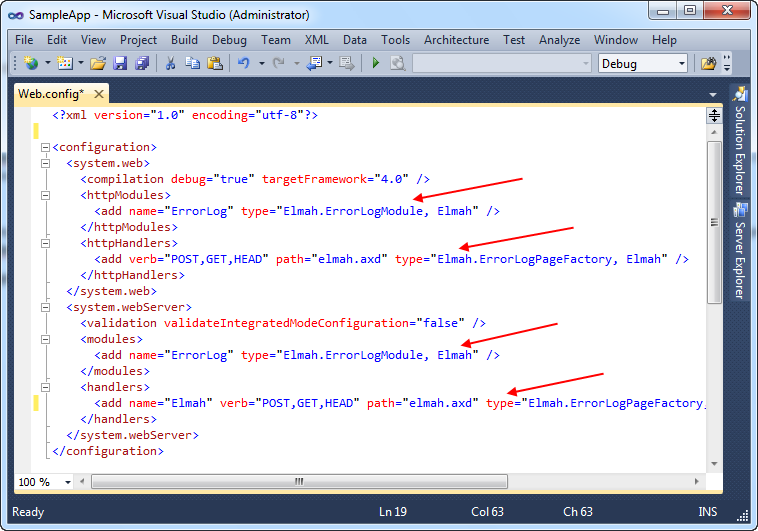Open the New Project dropdown arrow
The image size is (758, 531).
coord(47,63)
